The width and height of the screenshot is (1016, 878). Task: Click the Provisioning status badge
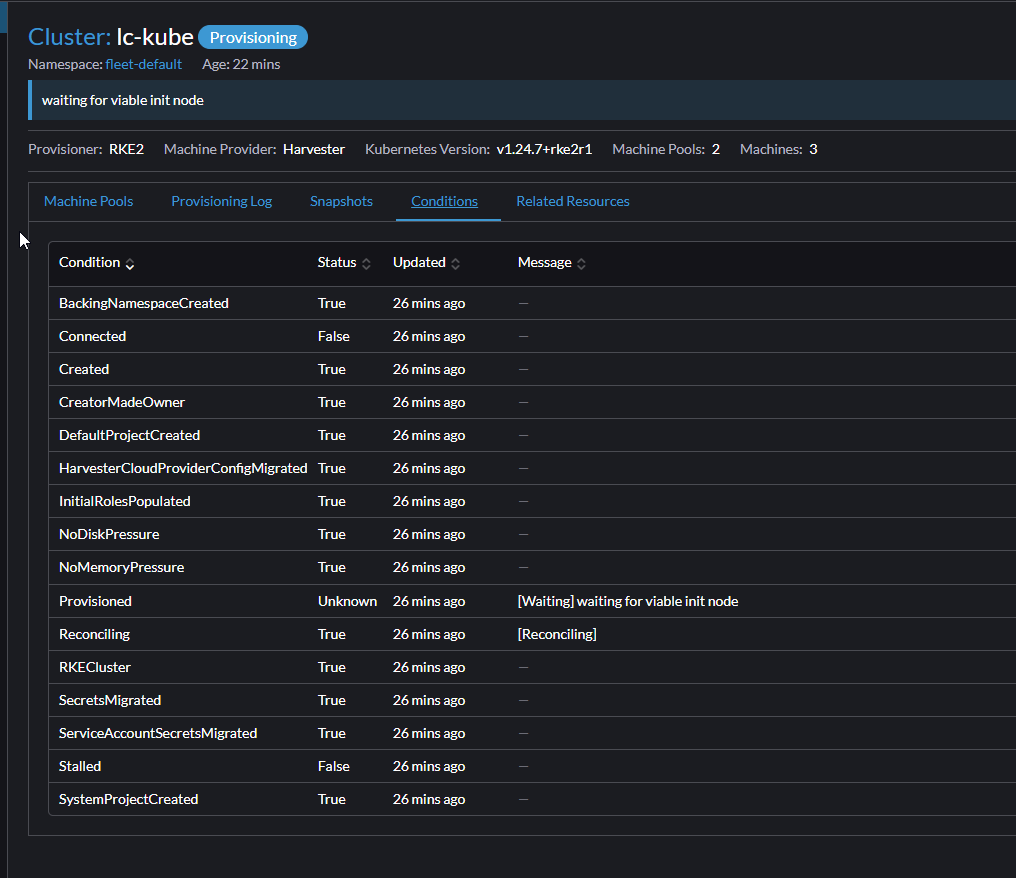(252, 37)
